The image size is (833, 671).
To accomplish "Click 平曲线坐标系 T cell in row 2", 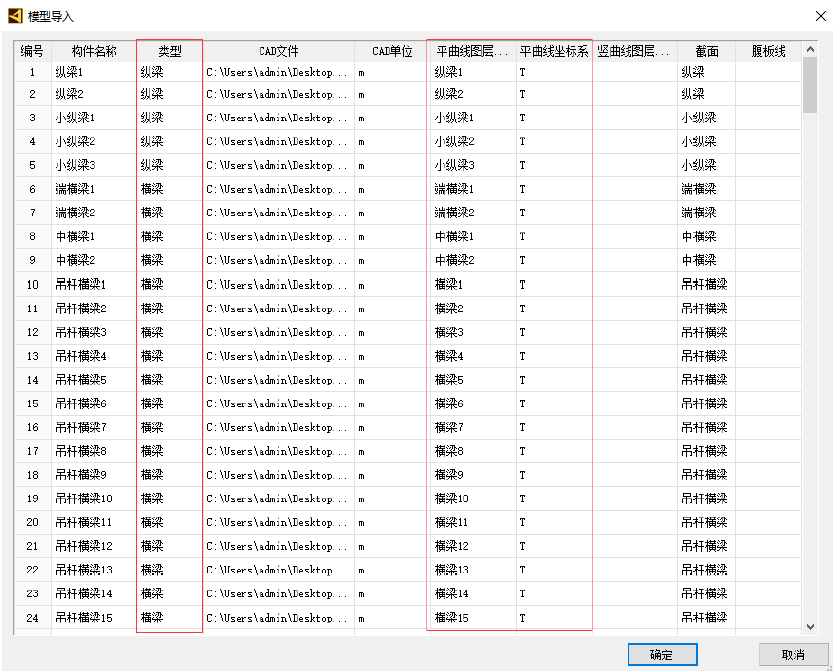I will click(x=554, y=94).
